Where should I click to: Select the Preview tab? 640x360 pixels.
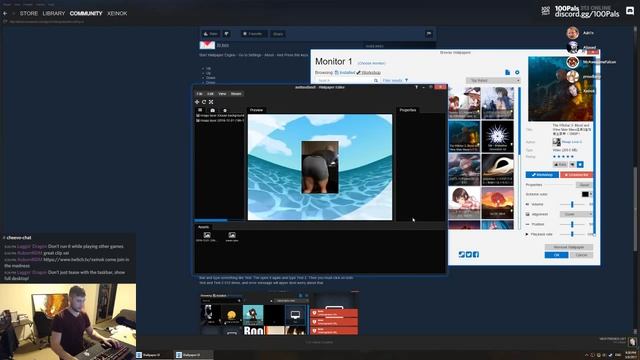(256, 110)
